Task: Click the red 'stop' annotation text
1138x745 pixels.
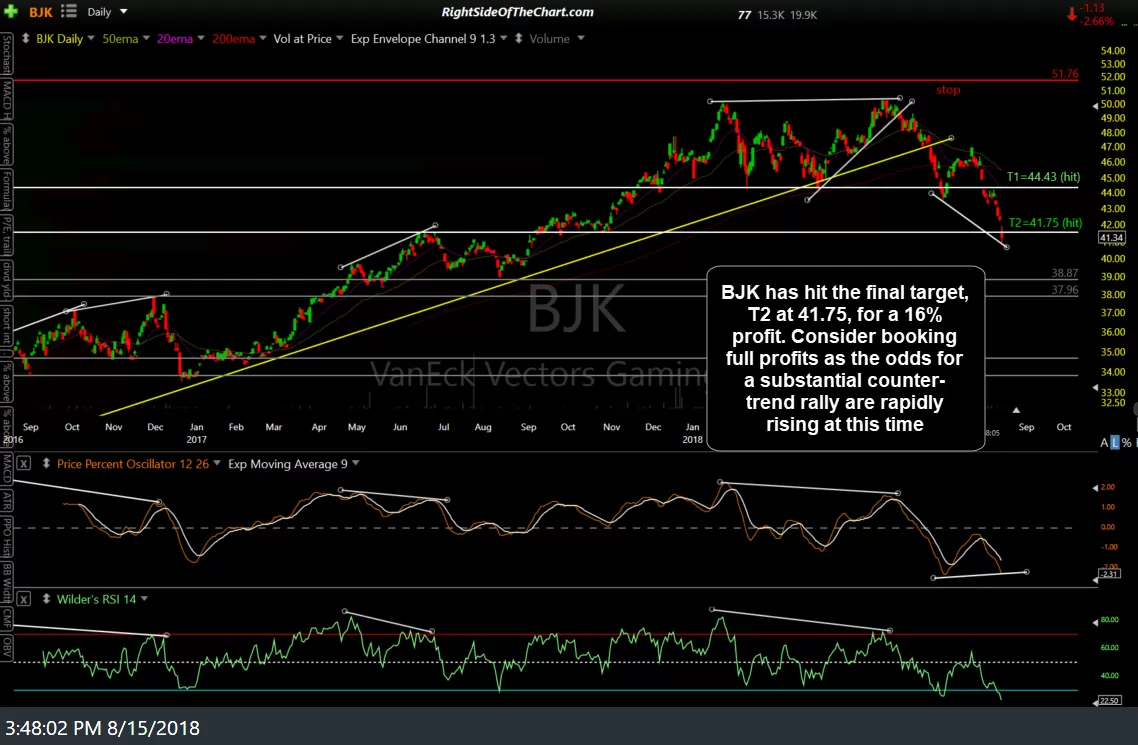Action: (x=948, y=90)
